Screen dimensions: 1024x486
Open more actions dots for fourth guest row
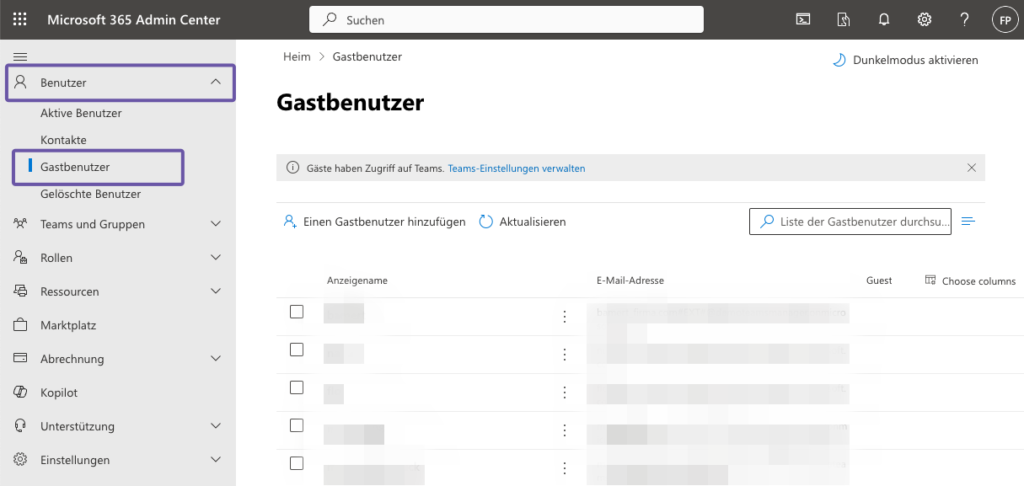pos(564,430)
